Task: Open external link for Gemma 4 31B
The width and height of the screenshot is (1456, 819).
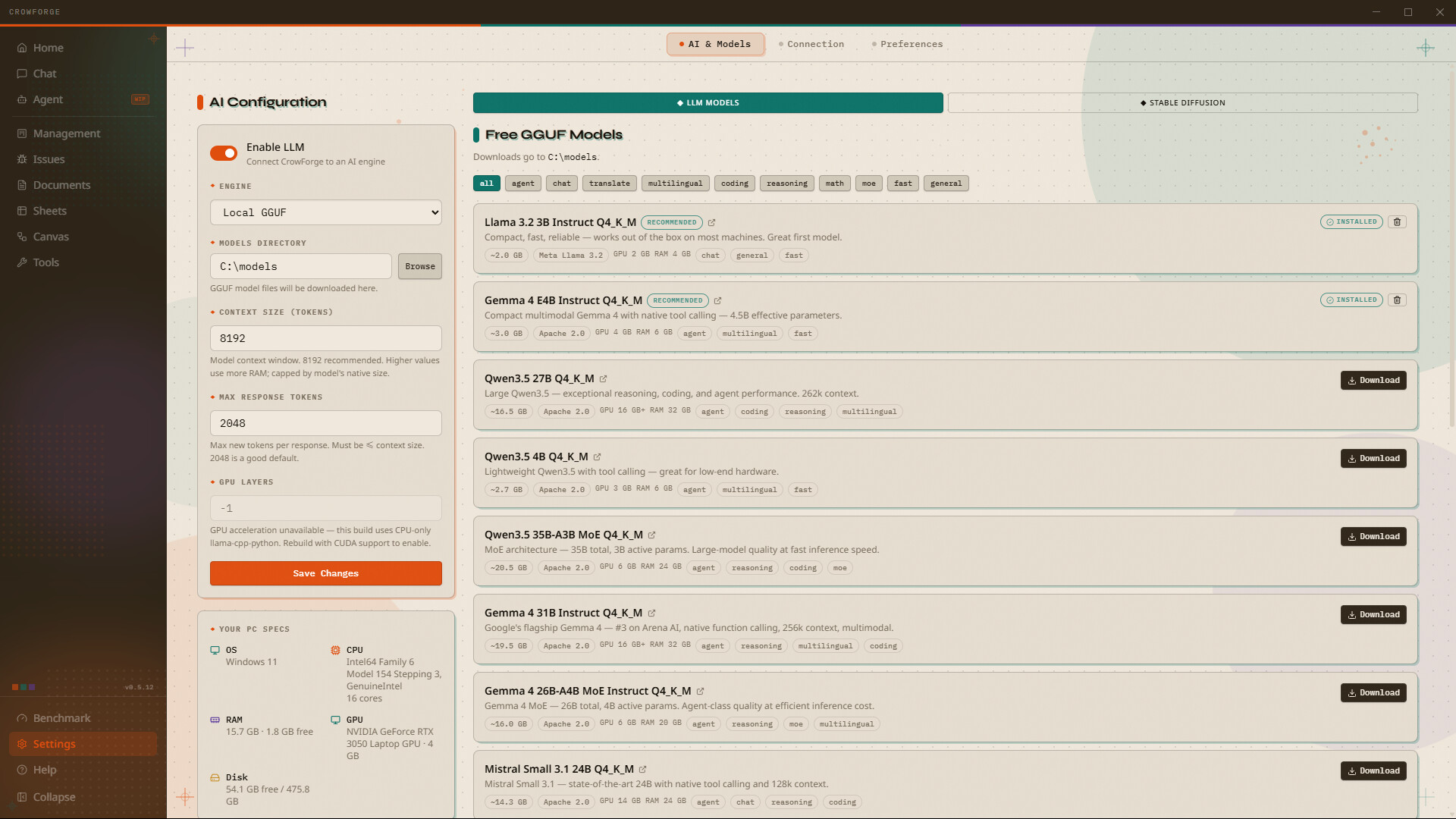Action: point(652,613)
